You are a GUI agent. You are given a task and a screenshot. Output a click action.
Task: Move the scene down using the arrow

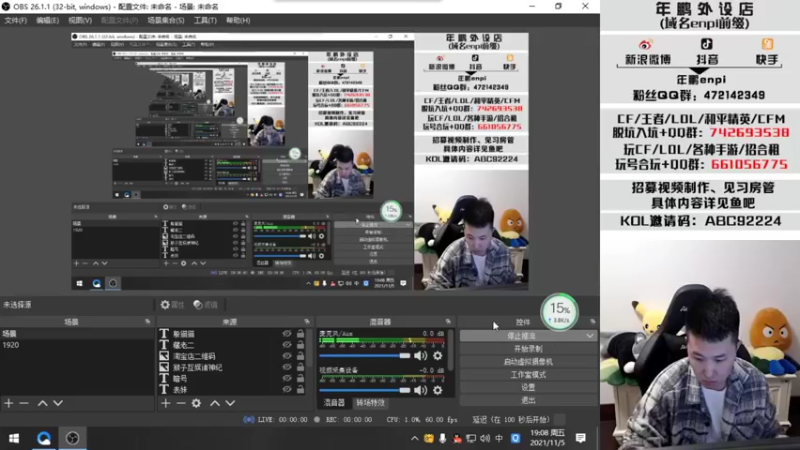click(58, 403)
